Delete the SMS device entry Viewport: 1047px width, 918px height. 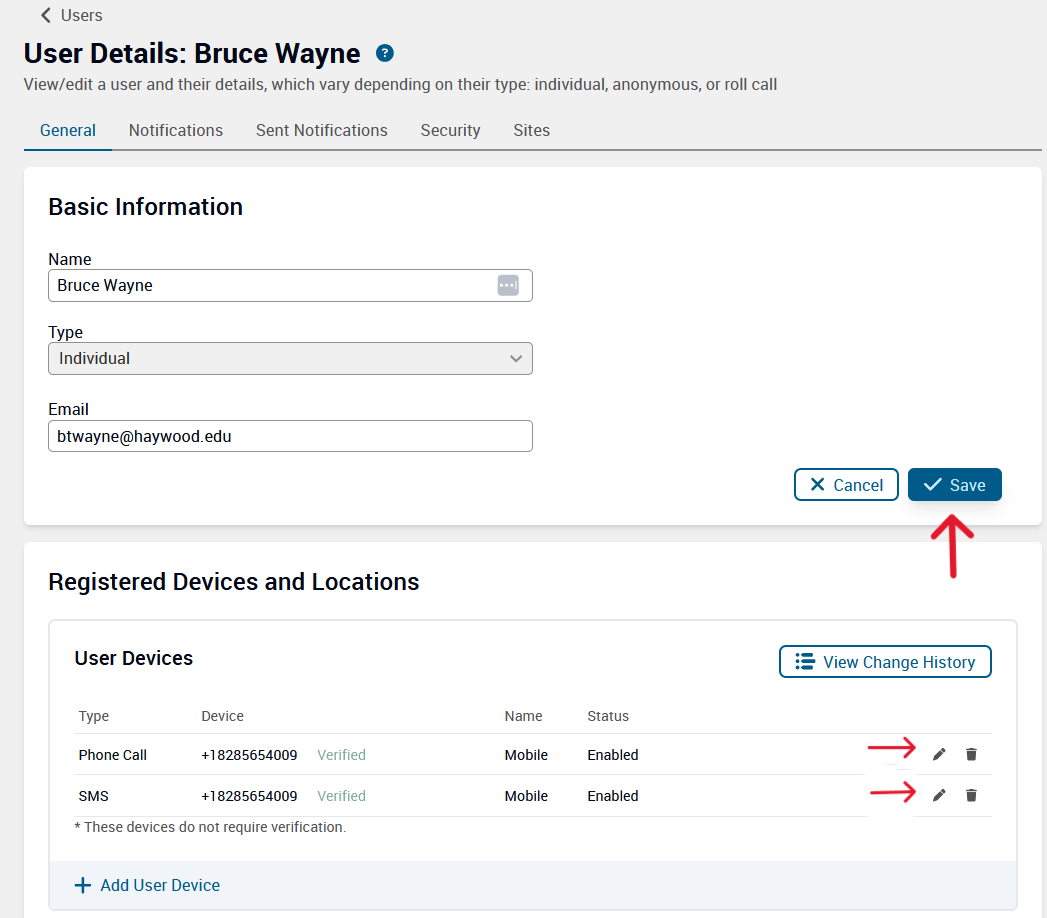point(971,795)
